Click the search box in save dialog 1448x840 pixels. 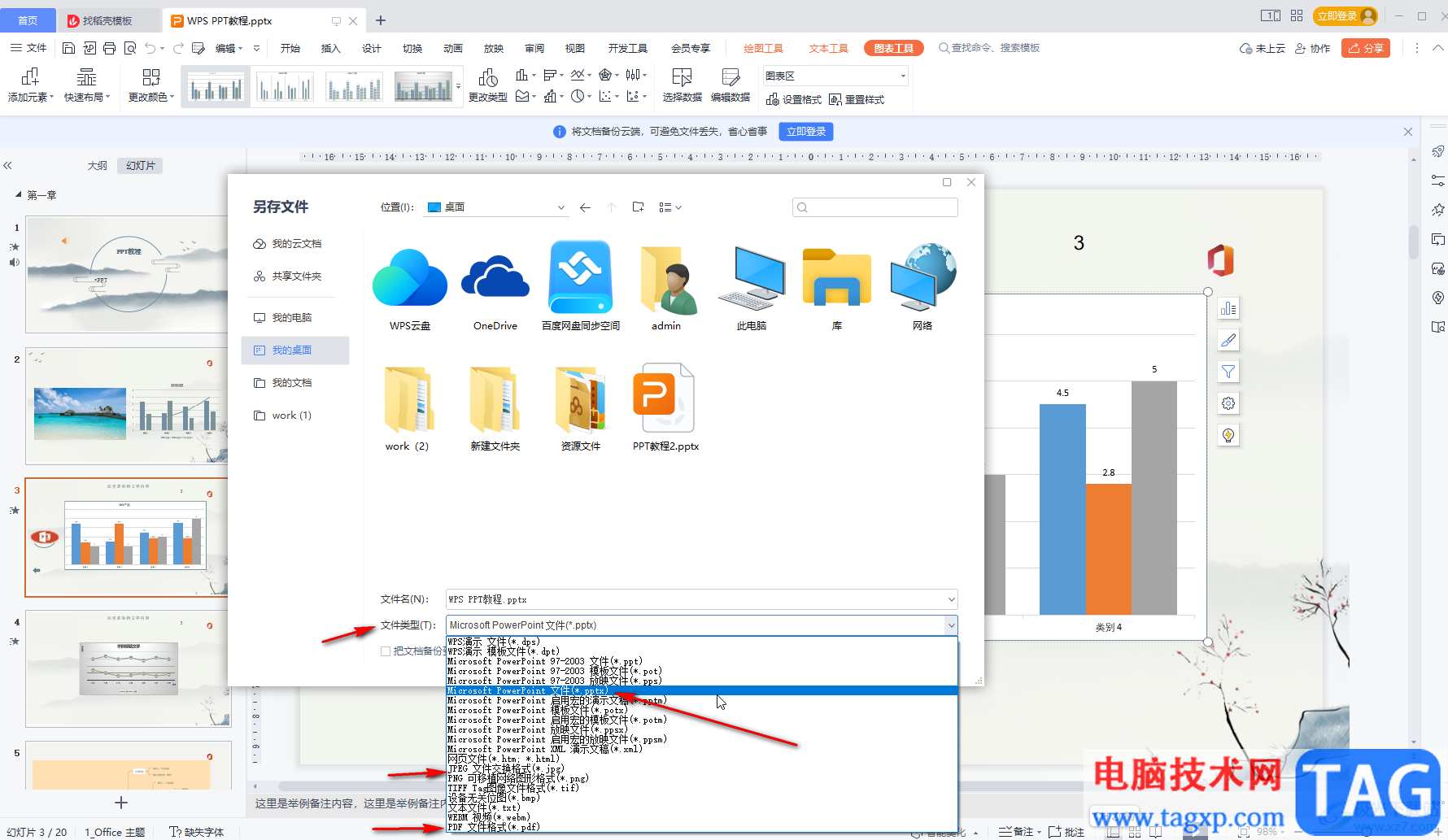click(874, 207)
